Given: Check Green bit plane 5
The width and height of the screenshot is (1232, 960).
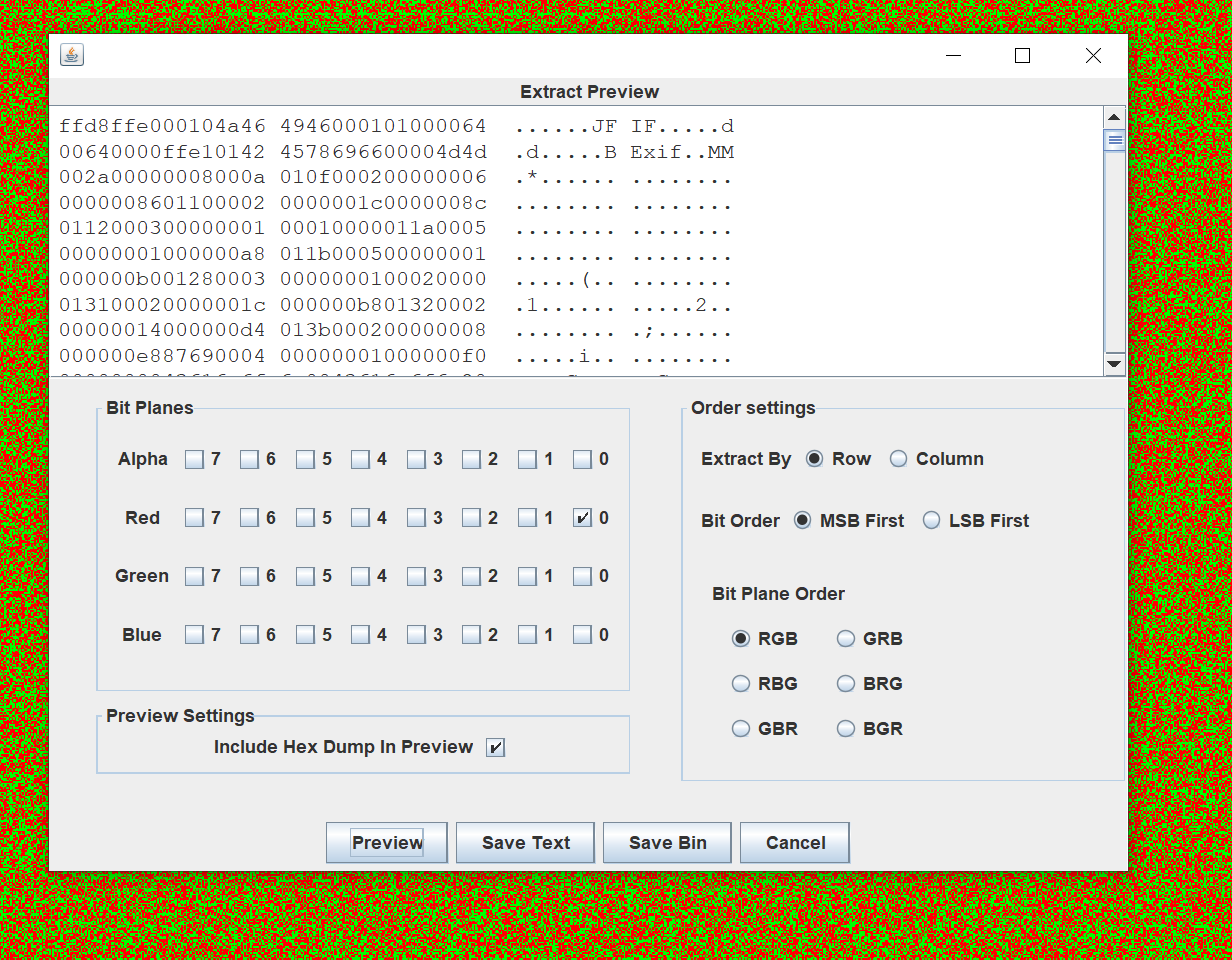Looking at the screenshot, I should click(306, 577).
